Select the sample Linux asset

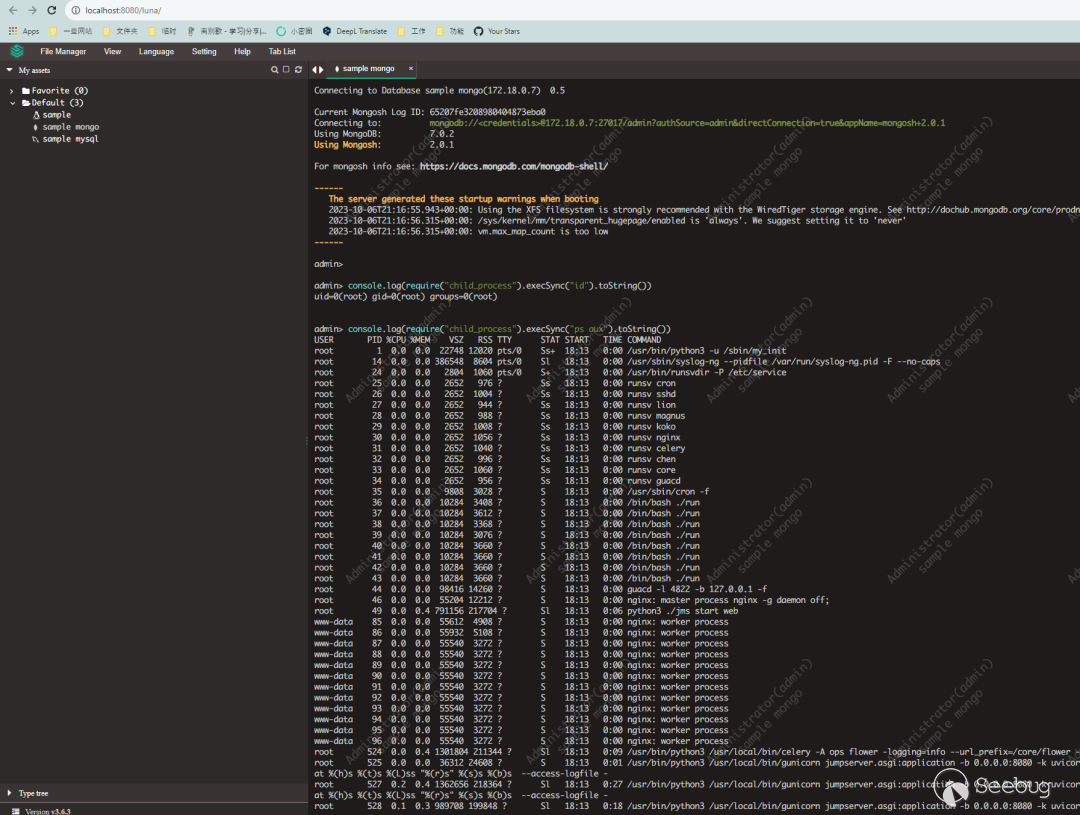[56, 115]
